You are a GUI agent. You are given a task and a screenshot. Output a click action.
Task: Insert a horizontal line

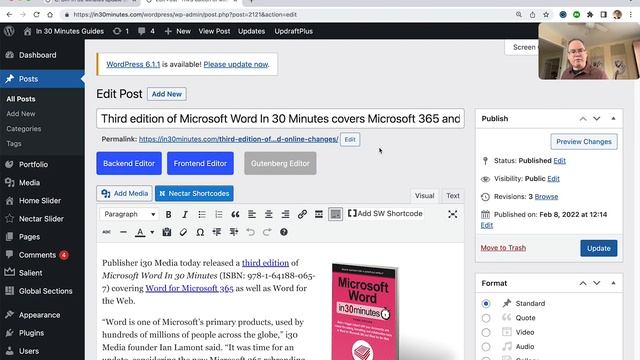tap(123, 232)
